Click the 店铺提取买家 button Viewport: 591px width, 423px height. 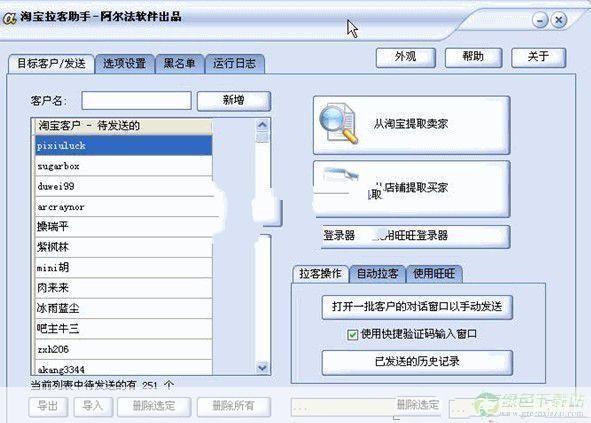tap(411, 189)
